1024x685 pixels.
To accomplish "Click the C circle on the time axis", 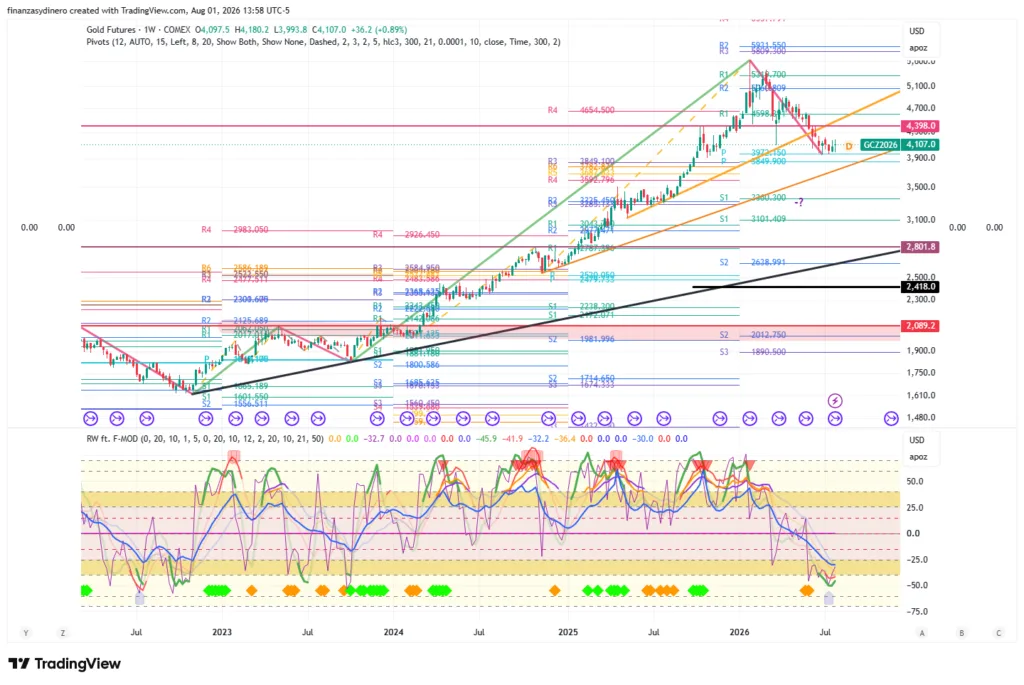I will tap(999, 633).
